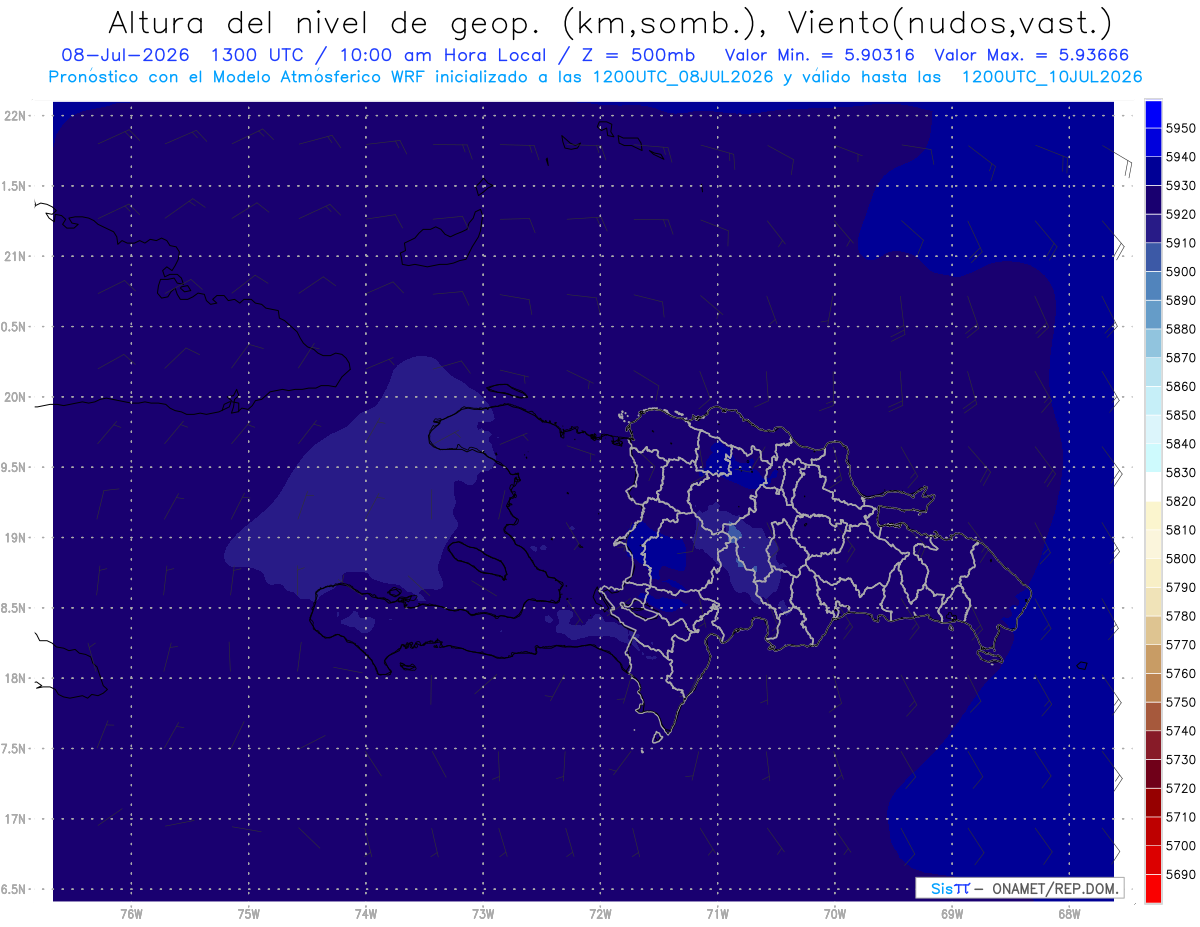Image resolution: width=1200 pixels, height=927 pixels.
Task: Click the '22N' latitude label
Action: point(14,116)
